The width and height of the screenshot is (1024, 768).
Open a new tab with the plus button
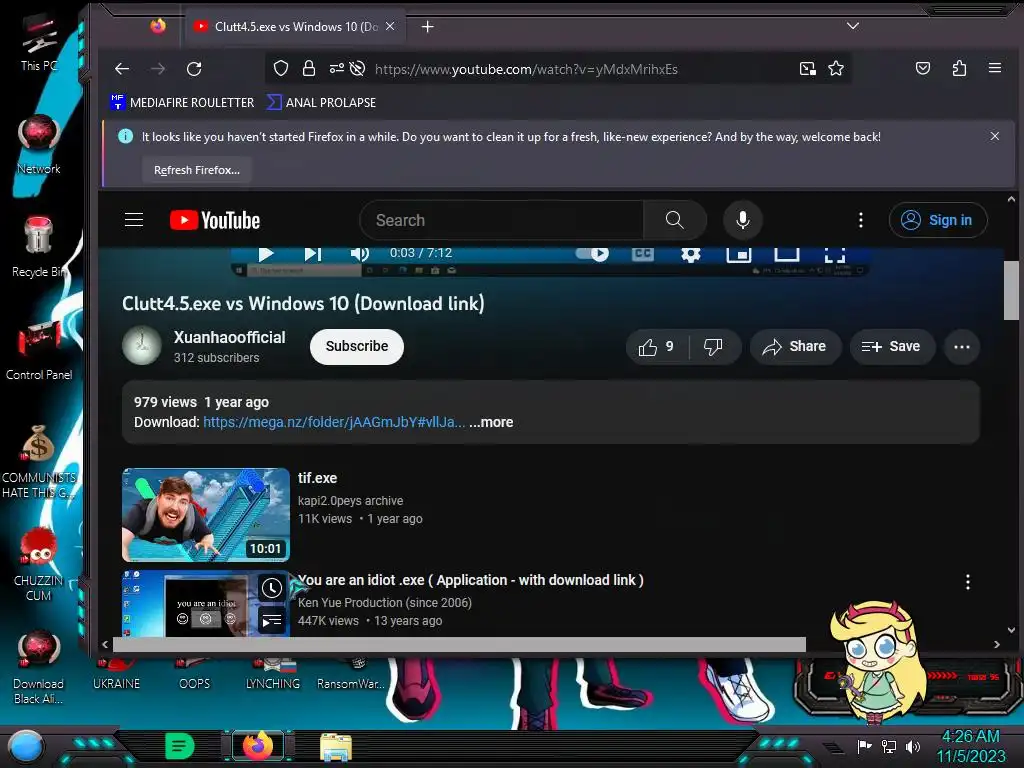427,27
